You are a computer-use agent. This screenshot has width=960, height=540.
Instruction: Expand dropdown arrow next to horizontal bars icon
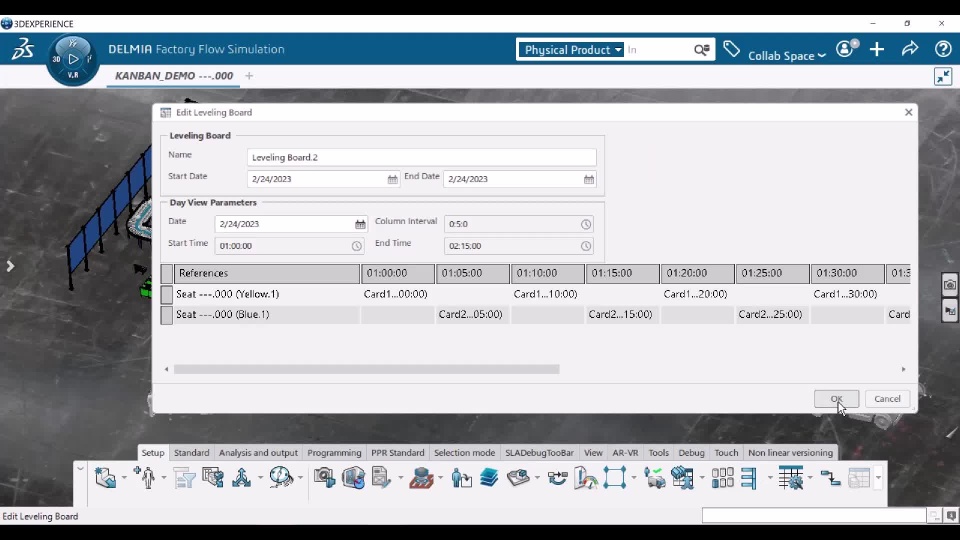pos(770,478)
